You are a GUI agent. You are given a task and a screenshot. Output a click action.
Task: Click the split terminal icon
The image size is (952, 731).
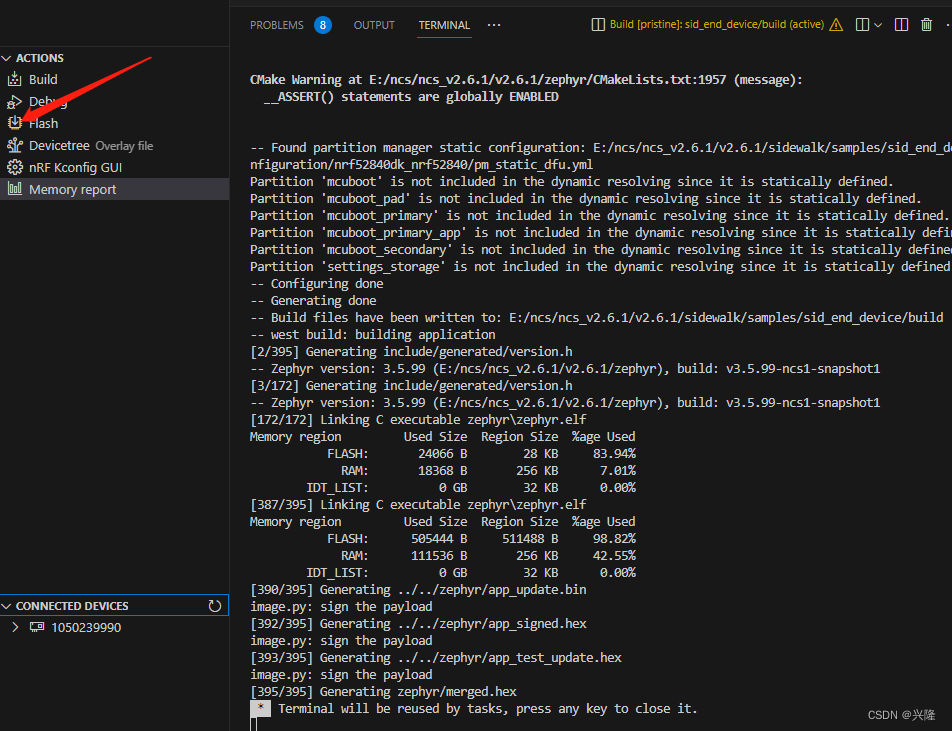click(x=862, y=25)
